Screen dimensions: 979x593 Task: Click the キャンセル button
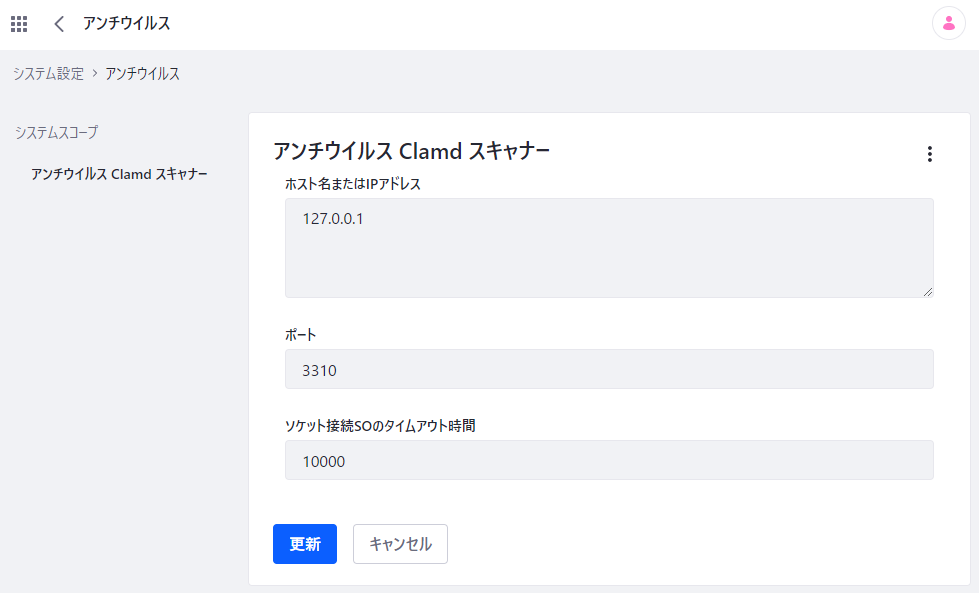pos(400,544)
